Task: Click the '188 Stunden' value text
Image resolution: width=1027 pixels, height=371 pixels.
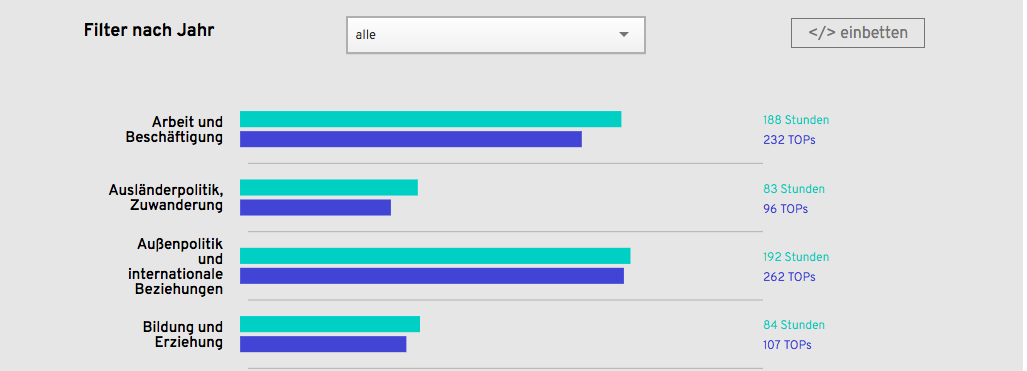Action: point(796,120)
